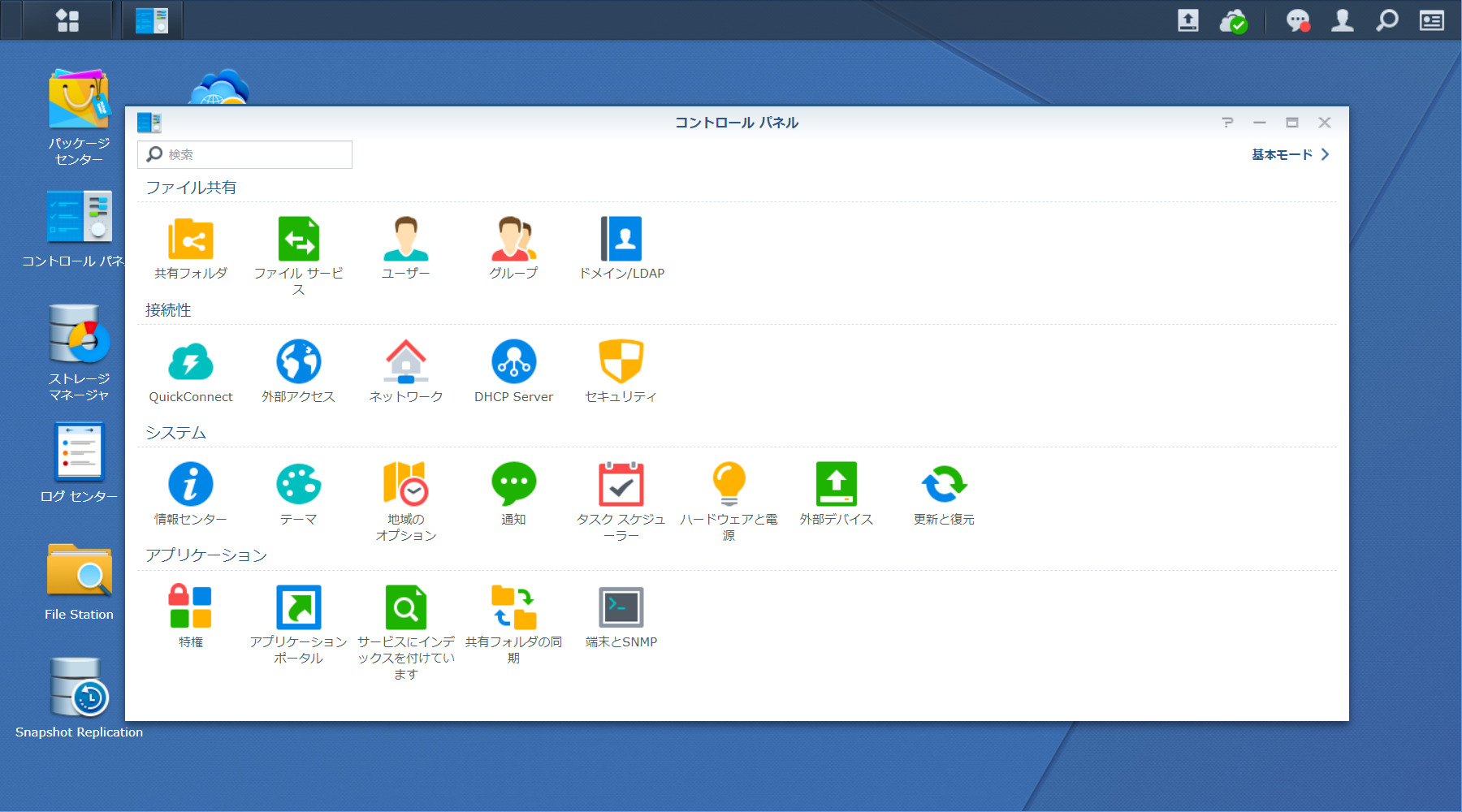Image resolution: width=1462 pixels, height=812 pixels.
Task: Switch to 基本モード (Basic Mode)
Action: 1290,154
